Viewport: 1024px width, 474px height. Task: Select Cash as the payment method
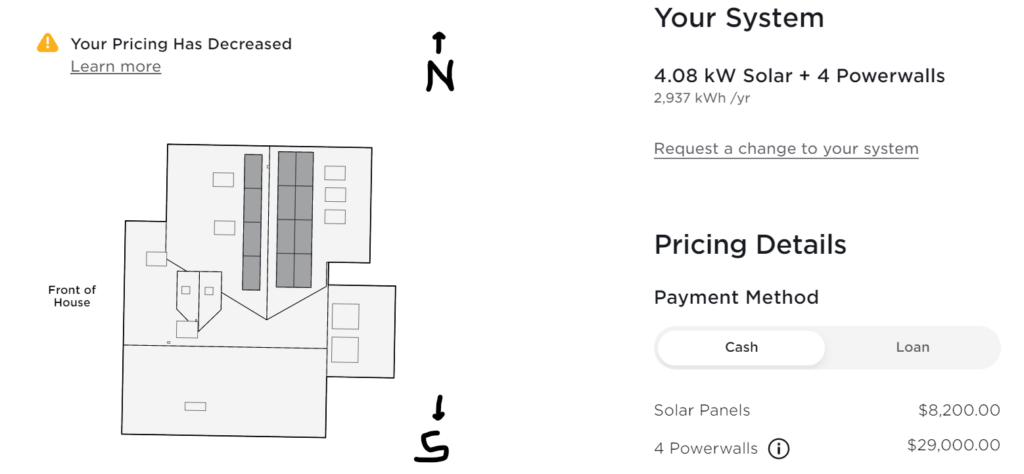[x=741, y=348]
